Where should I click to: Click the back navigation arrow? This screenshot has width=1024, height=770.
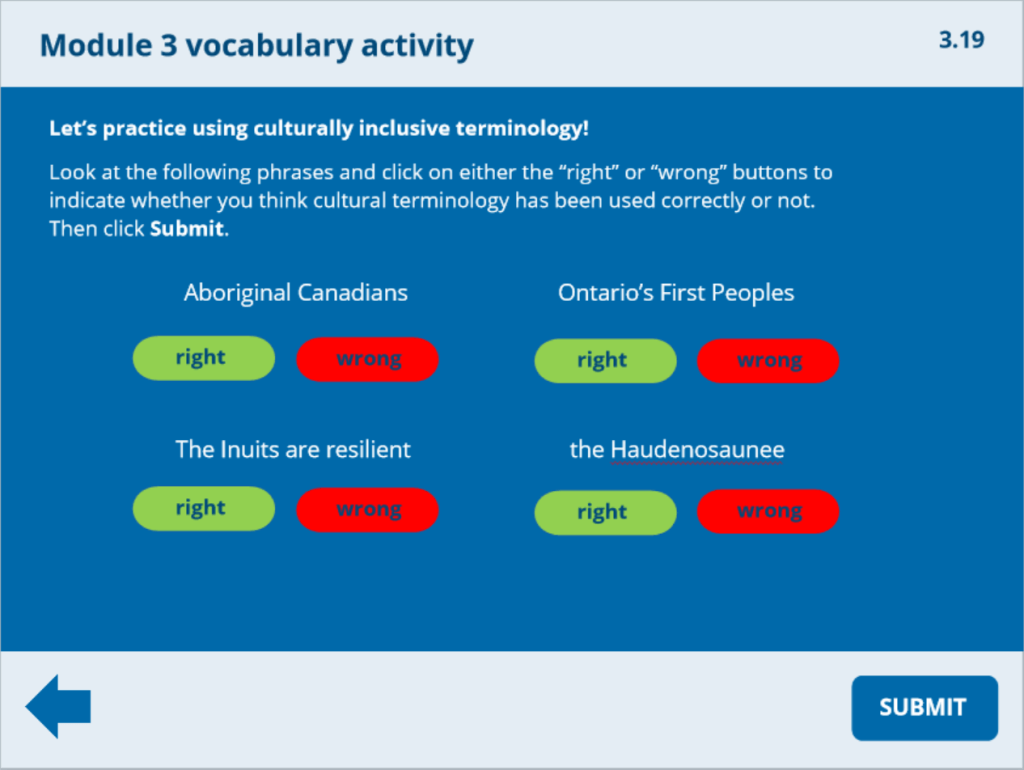click(57, 706)
